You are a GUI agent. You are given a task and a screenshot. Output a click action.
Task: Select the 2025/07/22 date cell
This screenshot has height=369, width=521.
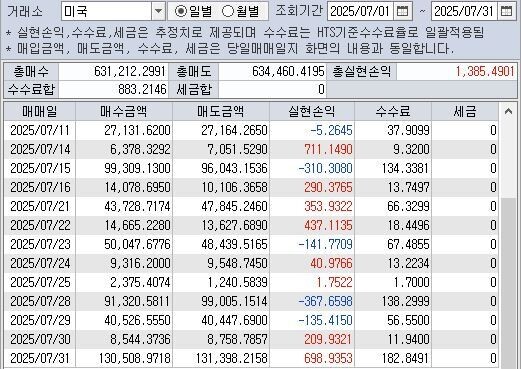40,225
